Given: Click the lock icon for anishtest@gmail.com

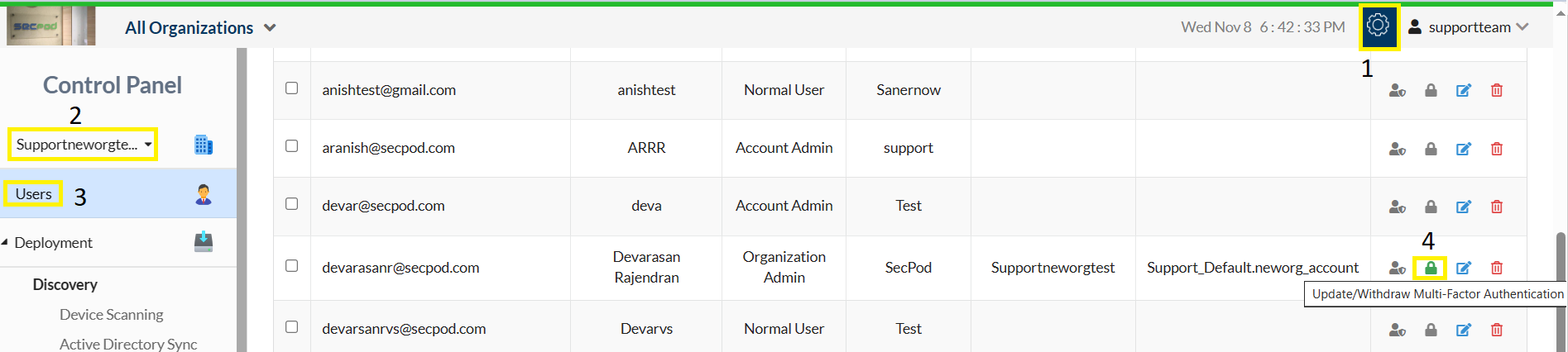Looking at the screenshot, I should pos(1431,90).
